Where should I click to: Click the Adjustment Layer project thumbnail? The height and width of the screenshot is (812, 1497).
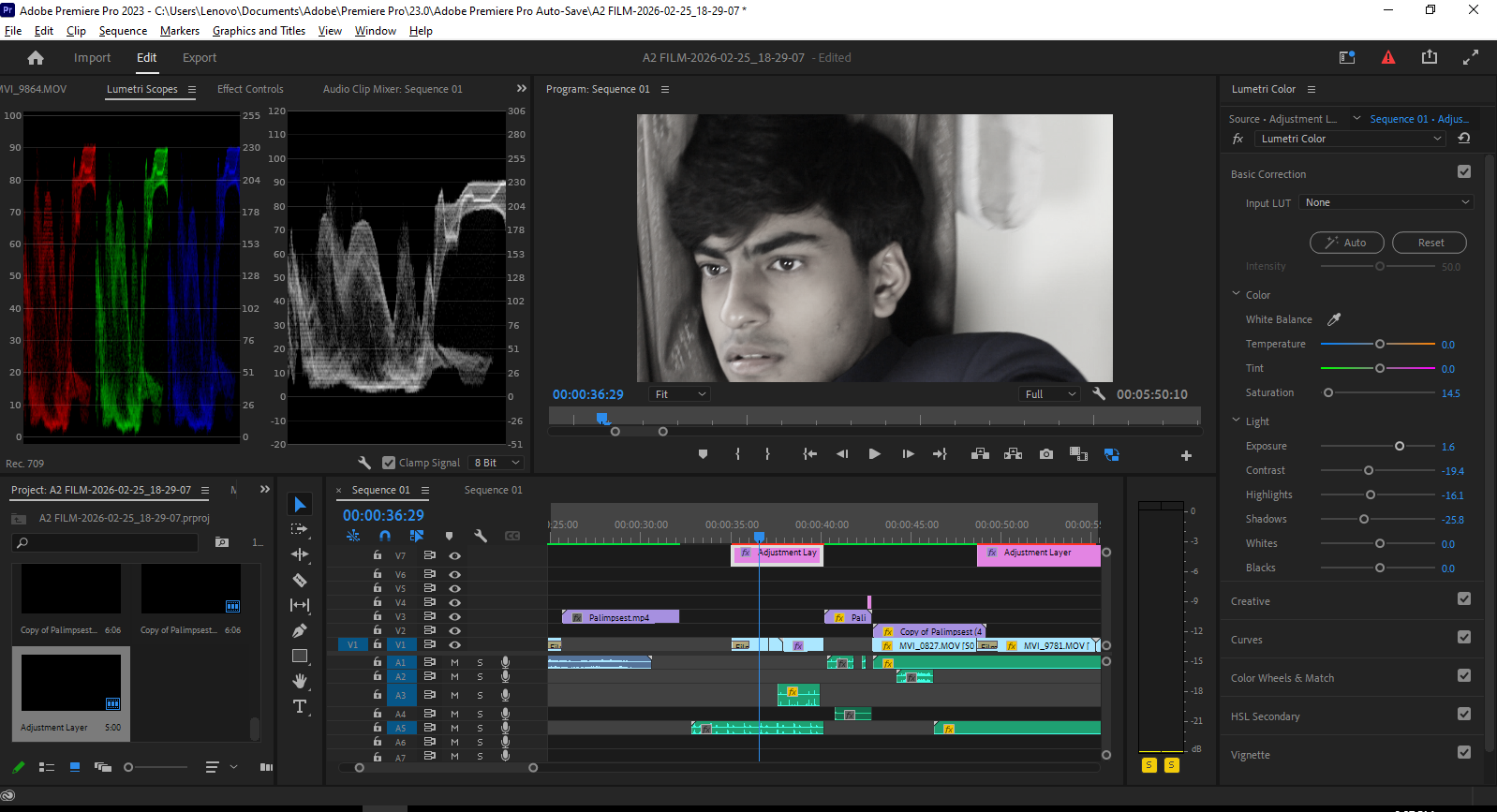click(71, 683)
